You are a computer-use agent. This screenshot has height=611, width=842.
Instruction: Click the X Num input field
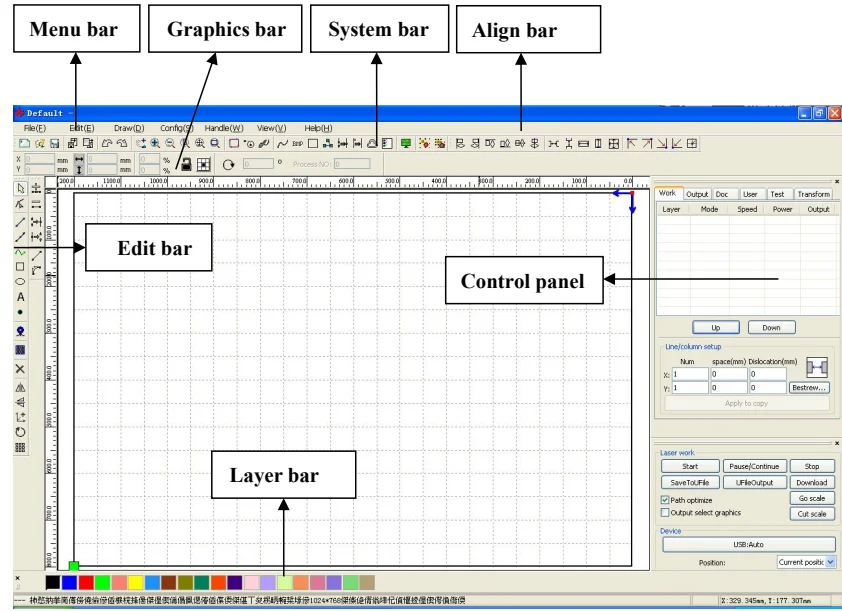690,374
